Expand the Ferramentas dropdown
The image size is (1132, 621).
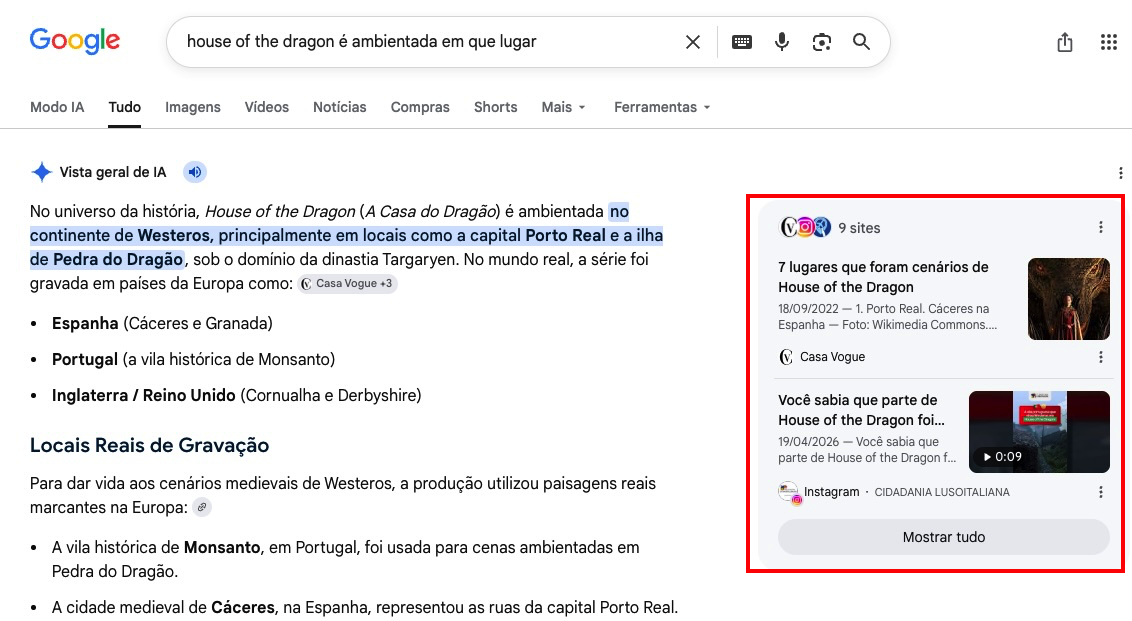tap(662, 107)
